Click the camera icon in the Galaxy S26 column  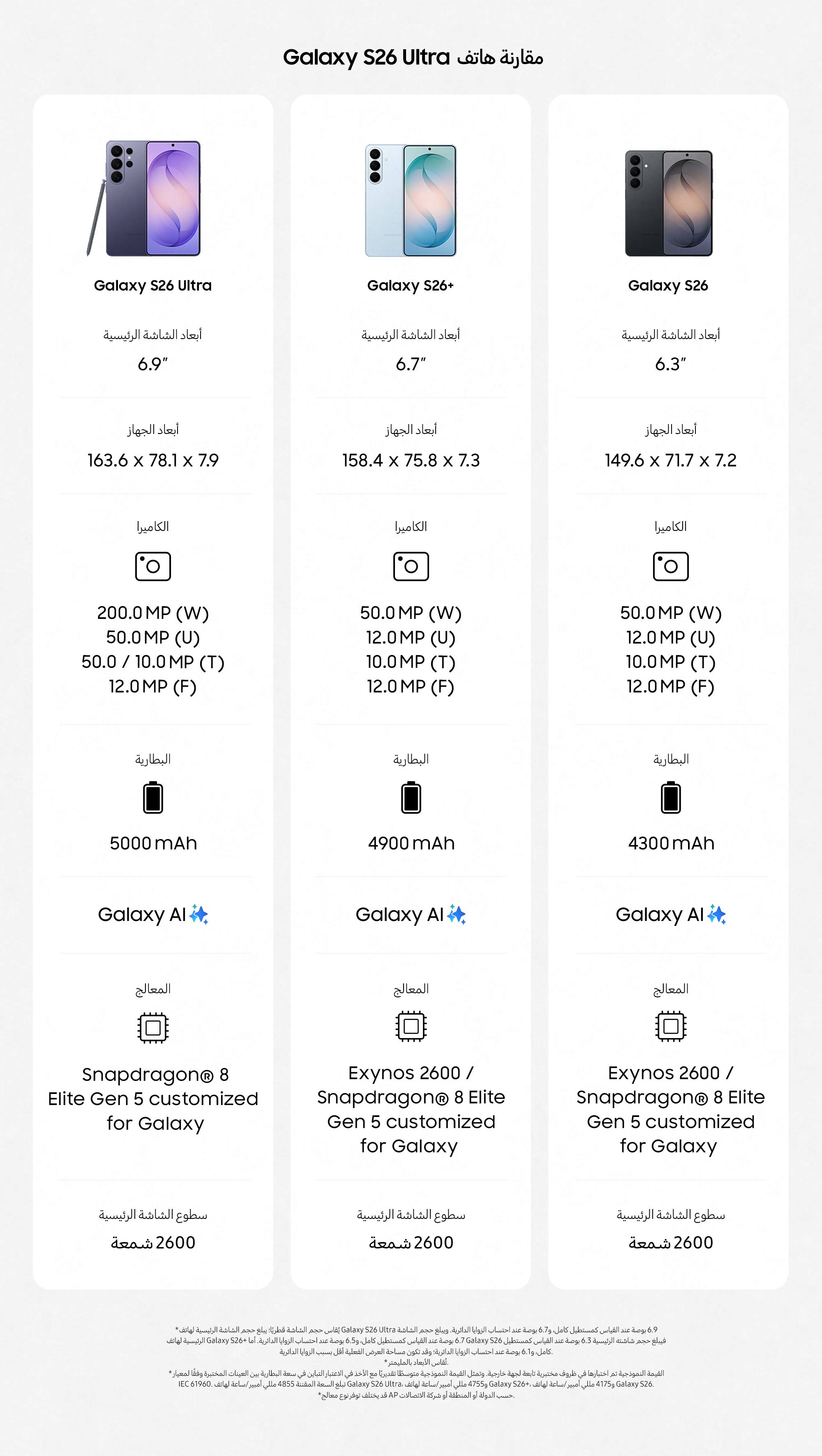pyautogui.click(x=670, y=566)
